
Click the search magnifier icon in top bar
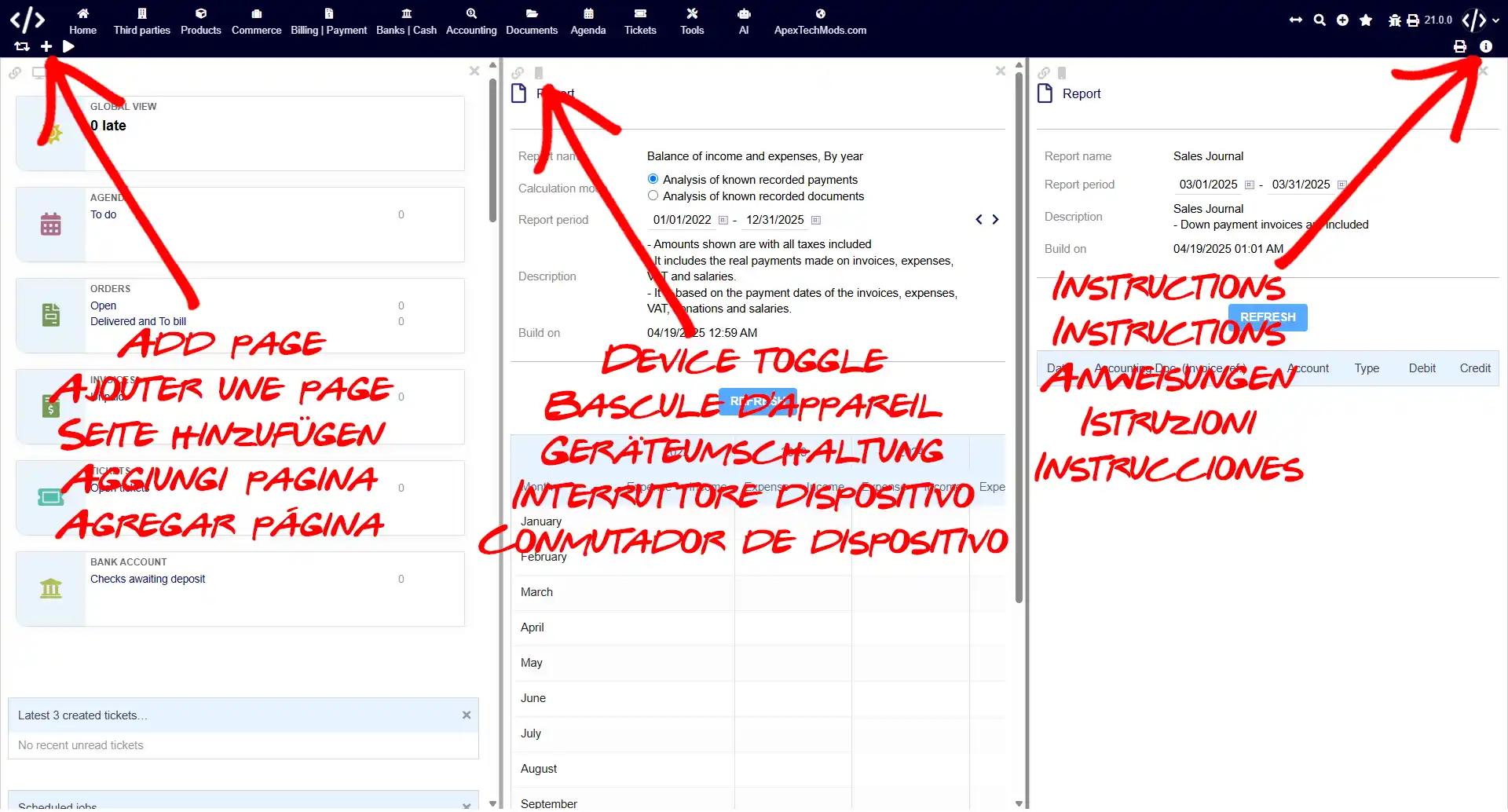1319,20
